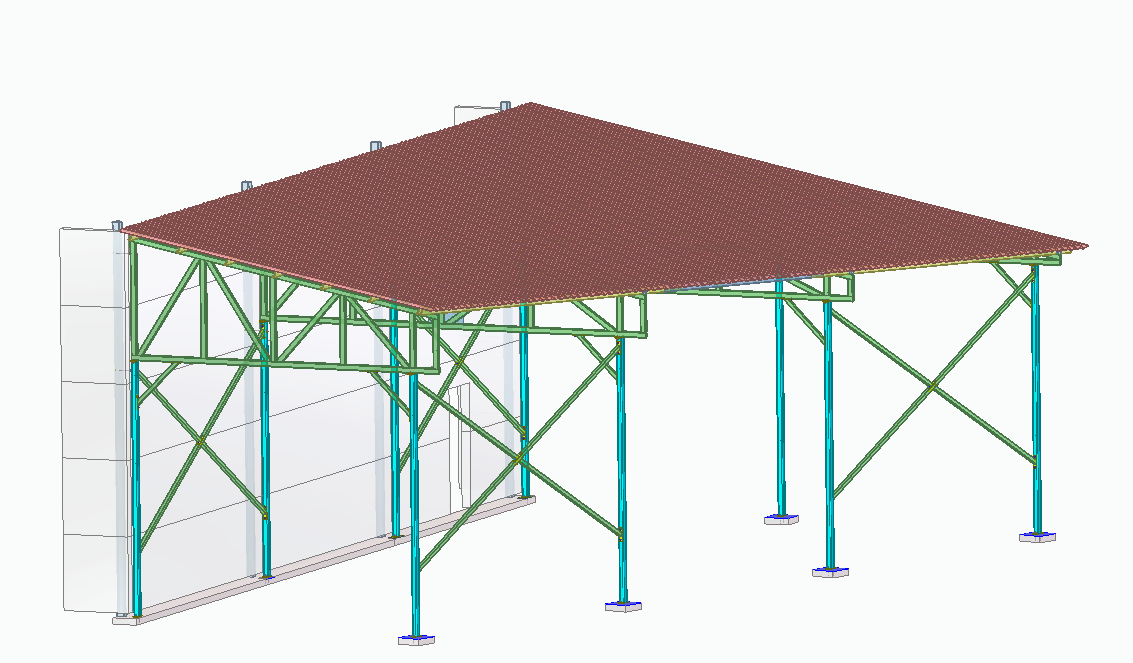The height and width of the screenshot is (663, 1133).
Task: Click the front-most column's concrete footing
Action: [x=415, y=640]
